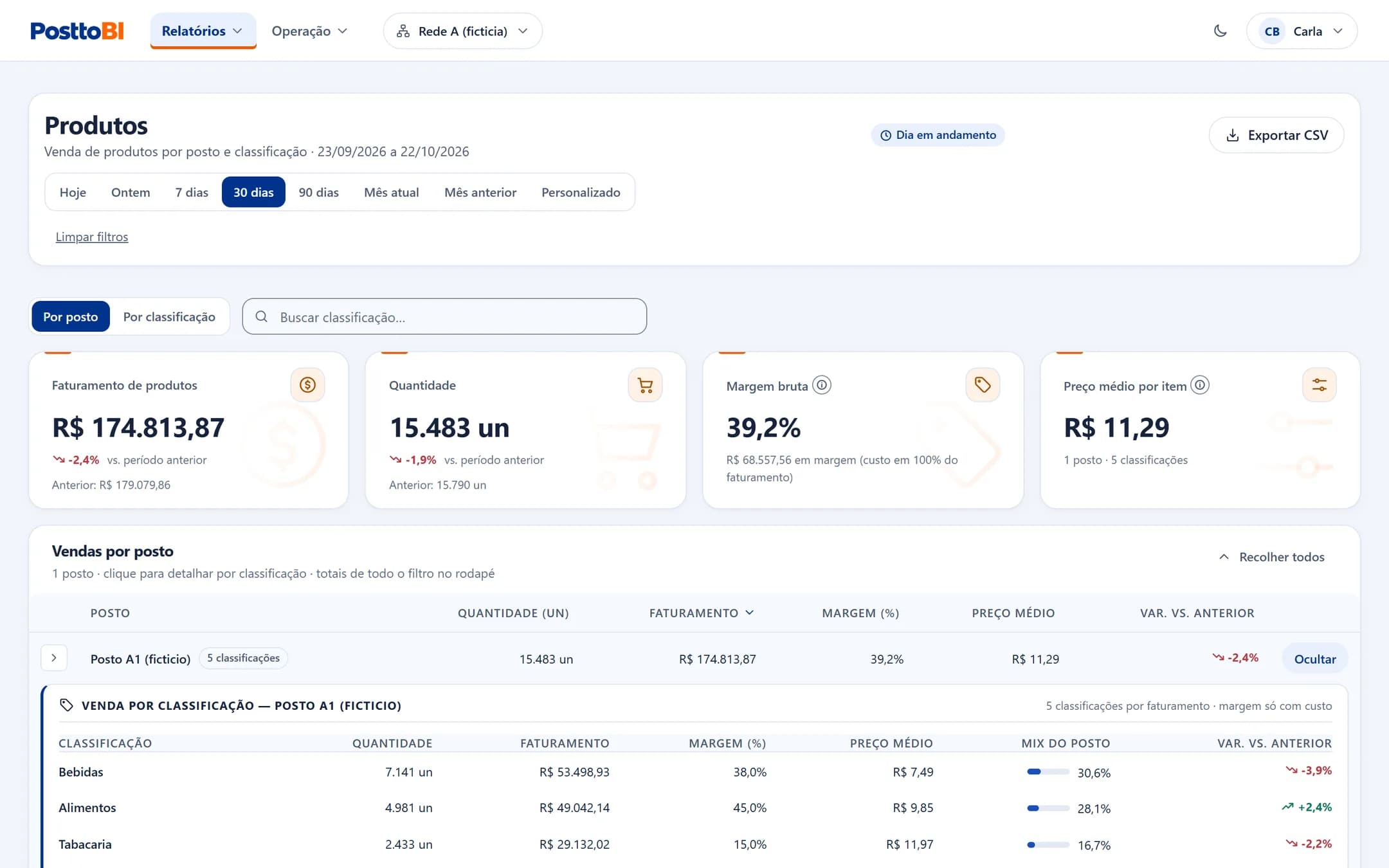1389x868 pixels.
Task: Switch view to Por posto
Action: (x=71, y=316)
